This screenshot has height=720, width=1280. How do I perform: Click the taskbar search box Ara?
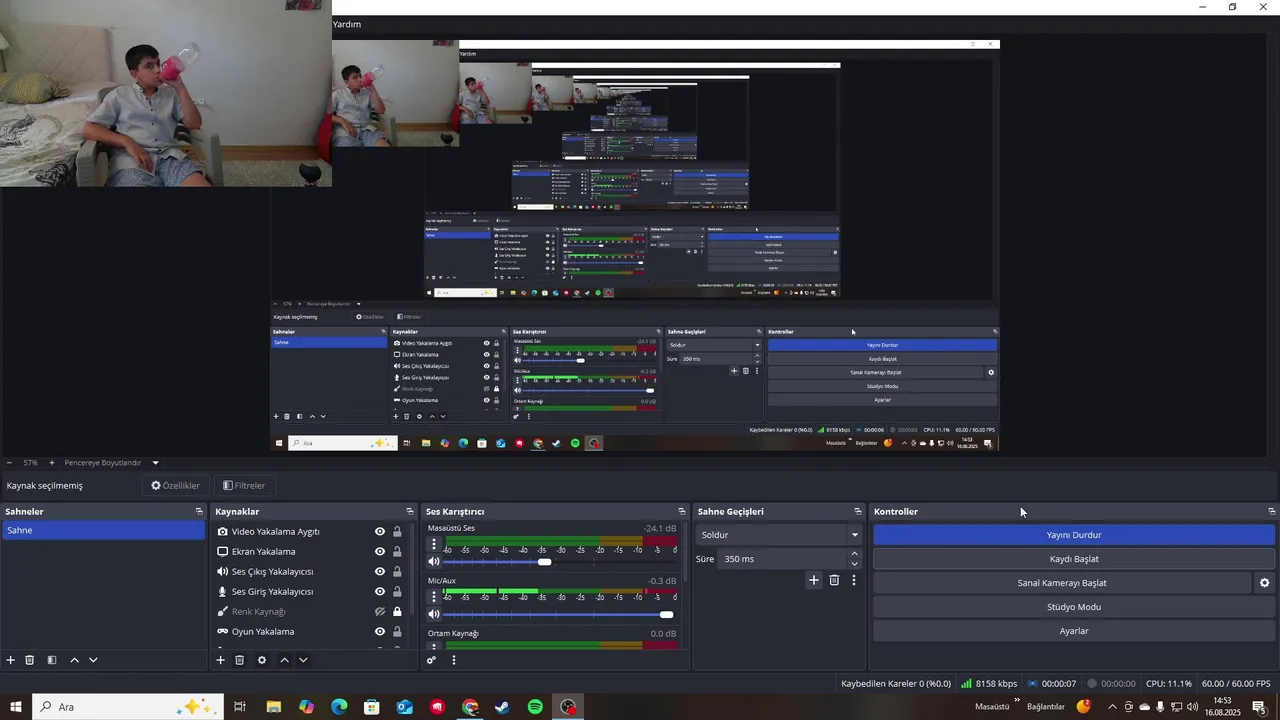pos(127,707)
